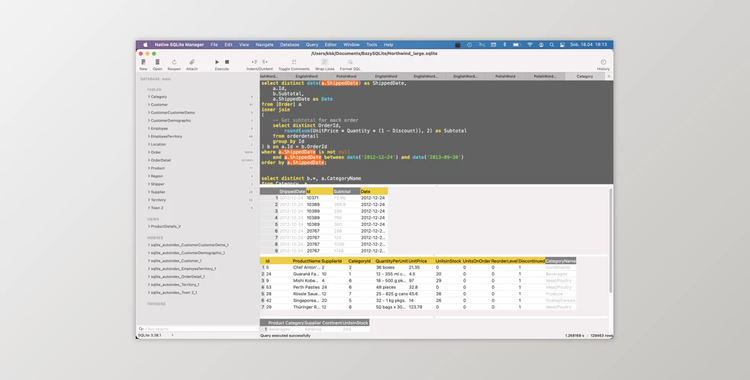Screen dimensions: 750x380
Task: Click the battery icon in the menu bar
Action: tap(517, 45)
